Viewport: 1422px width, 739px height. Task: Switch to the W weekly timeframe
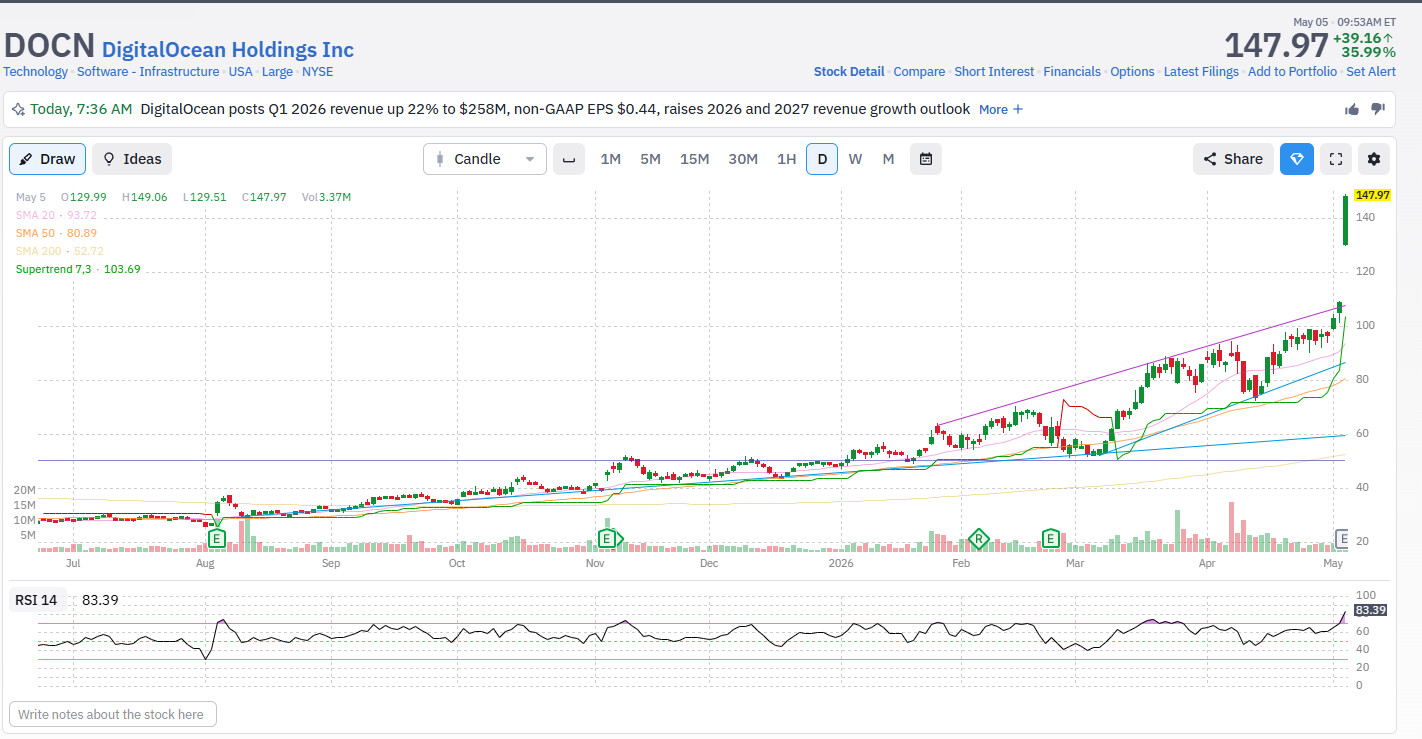[x=855, y=159]
